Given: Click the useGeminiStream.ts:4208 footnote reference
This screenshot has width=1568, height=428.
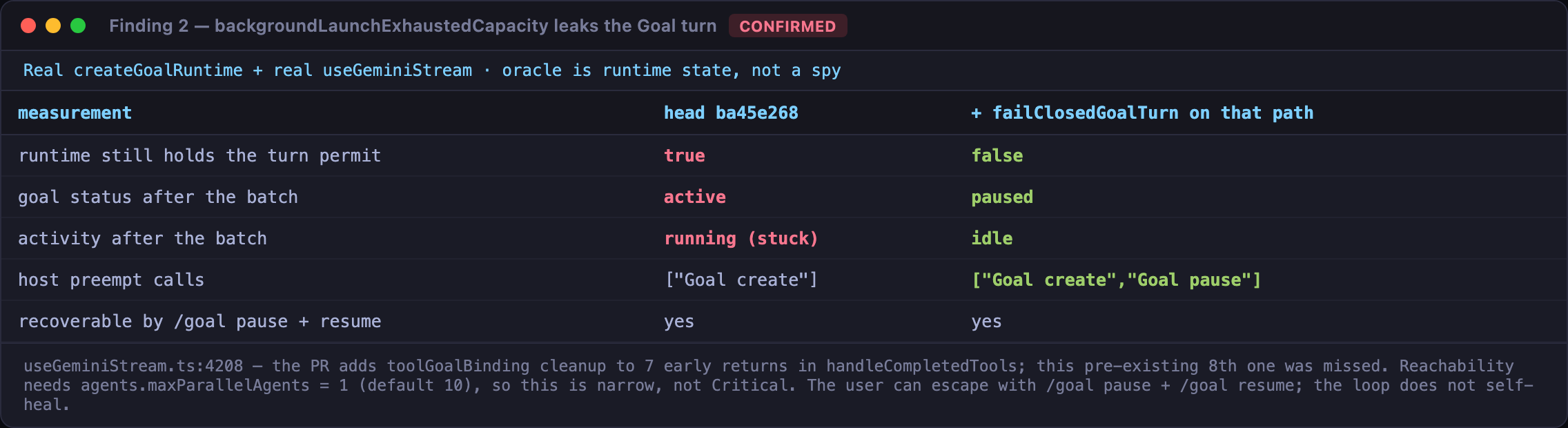Looking at the screenshot, I should [133, 366].
